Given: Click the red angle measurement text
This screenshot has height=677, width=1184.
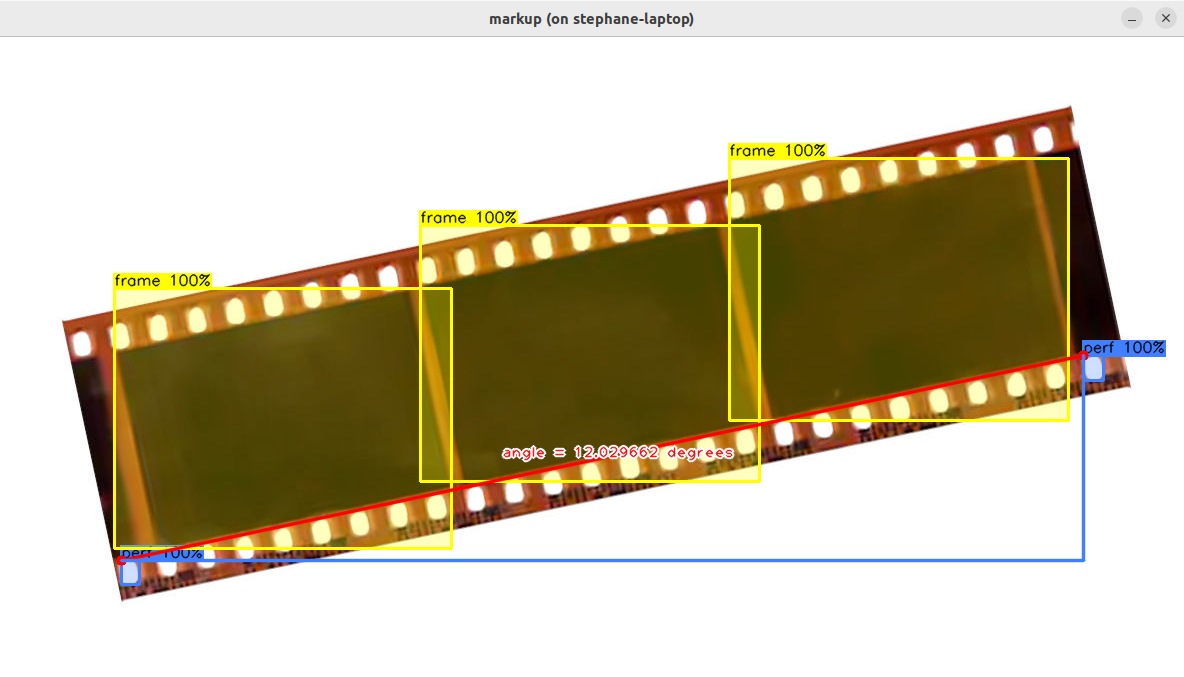Looking at the screenshot, I should (x=617, y=453).
